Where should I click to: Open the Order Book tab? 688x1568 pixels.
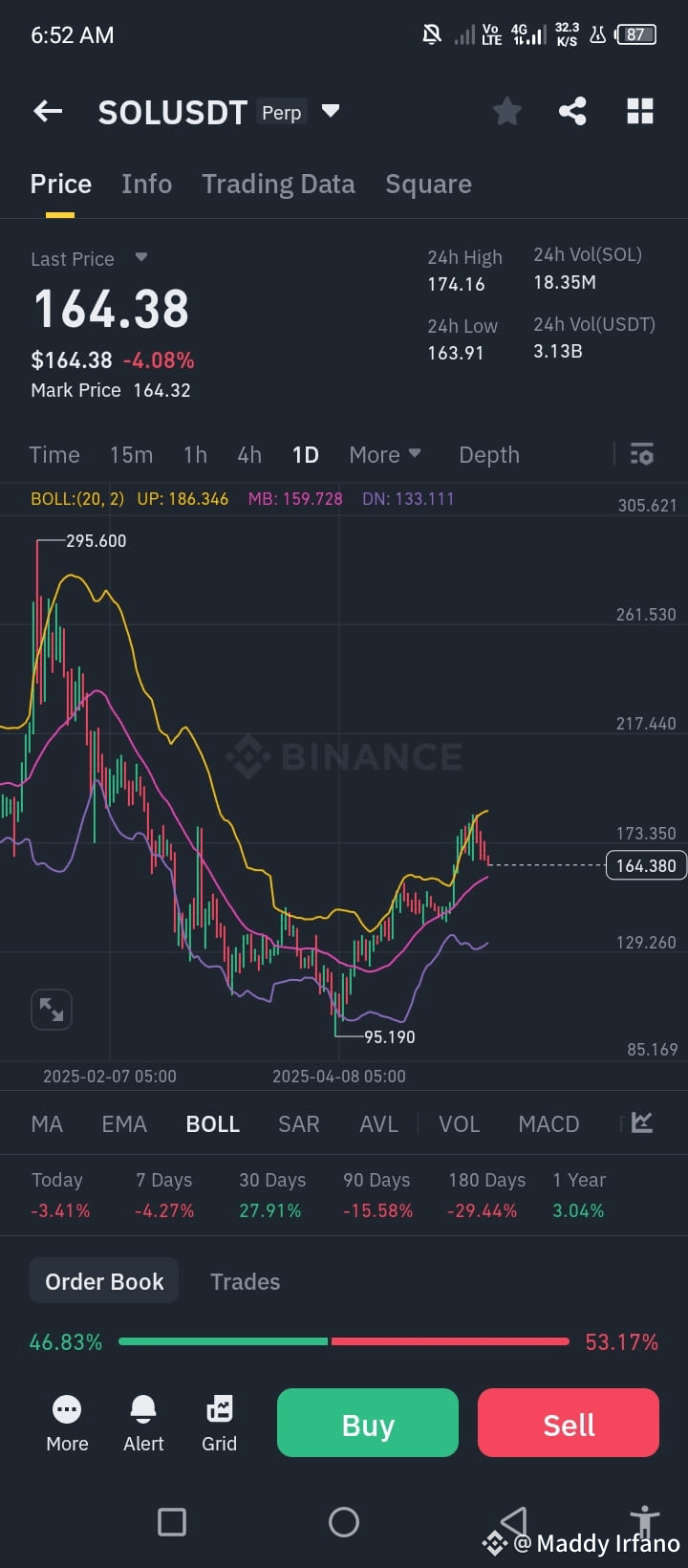[x=104, y=1281]
